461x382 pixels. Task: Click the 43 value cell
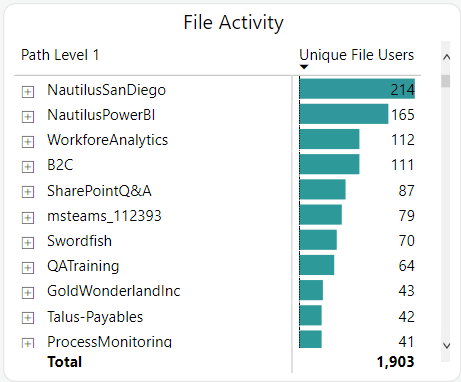click(x=406, y=291)
